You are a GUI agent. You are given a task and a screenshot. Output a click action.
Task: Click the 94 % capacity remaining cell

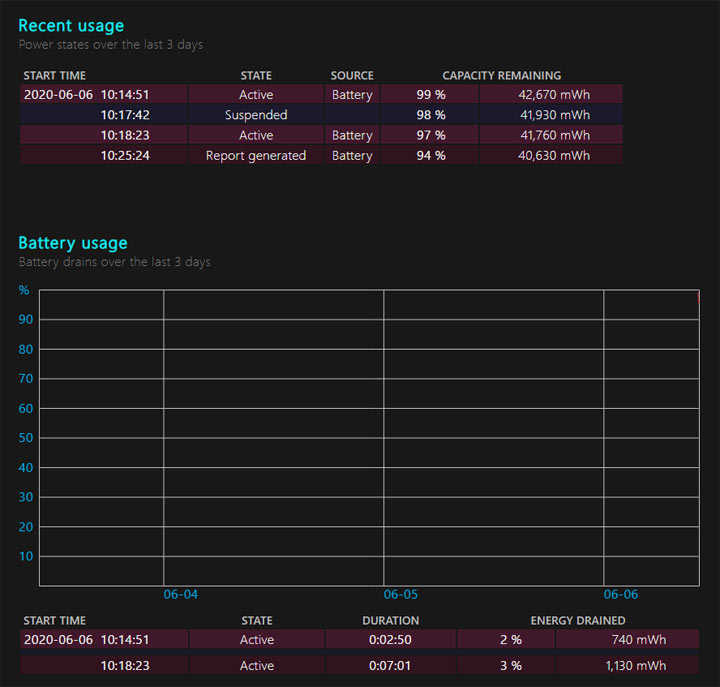pos(432,155)
